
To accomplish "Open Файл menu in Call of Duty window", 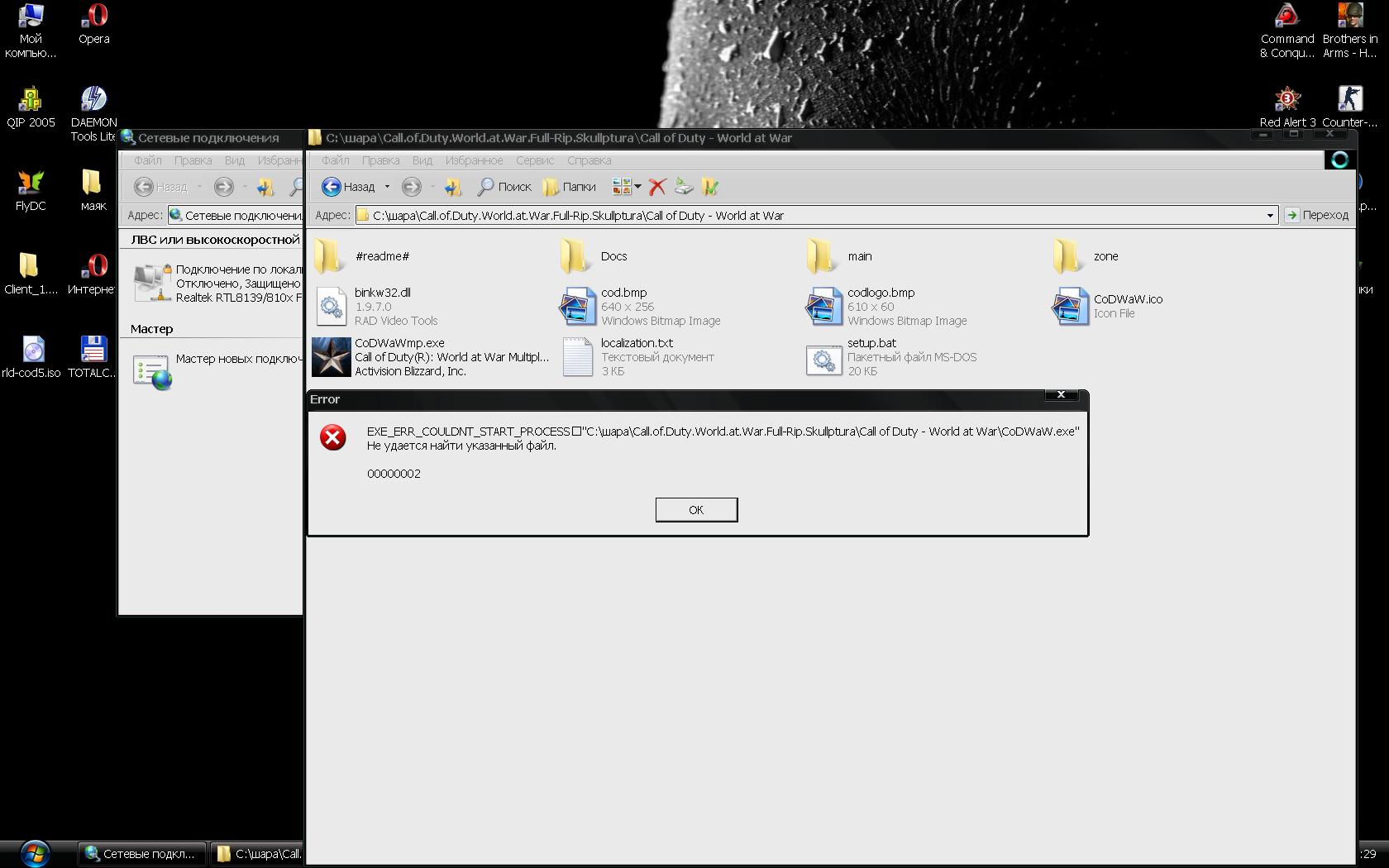I will (335, 160).
